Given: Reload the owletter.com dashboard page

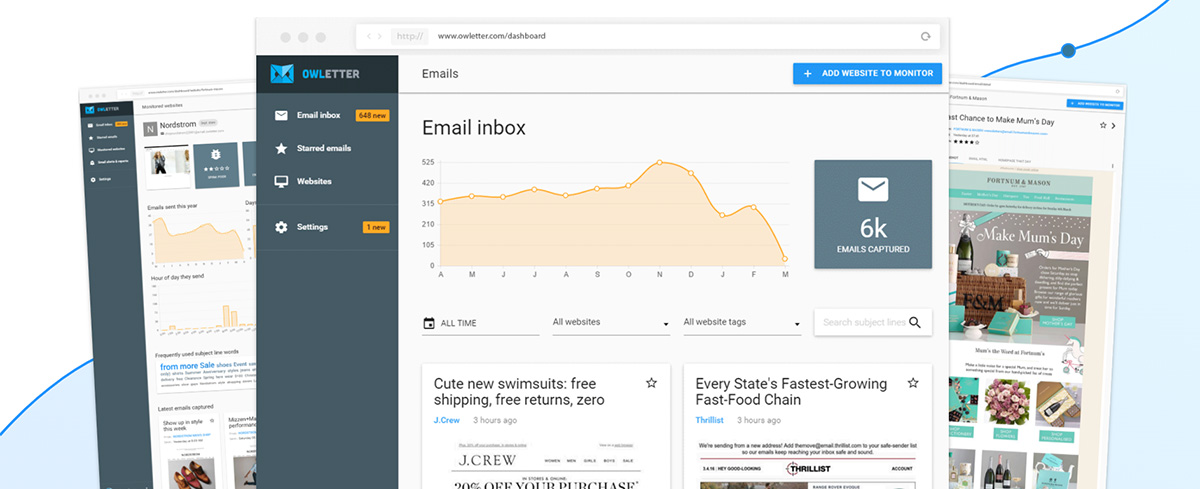Looking at the screenshot, I should pyautogui.click(x=926, y=36).
